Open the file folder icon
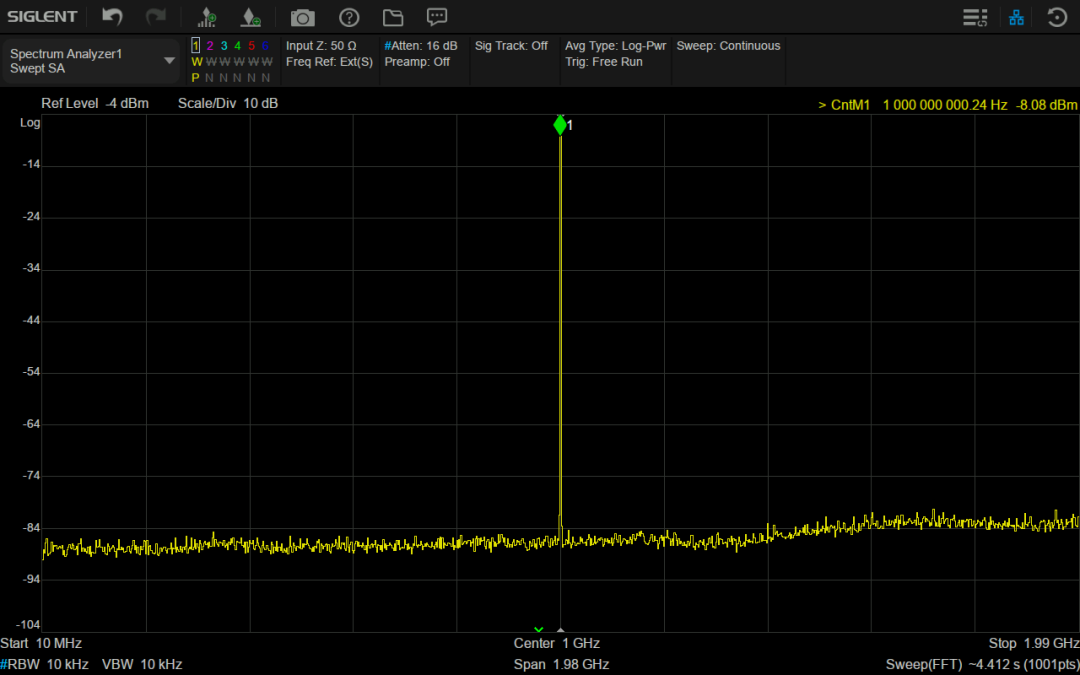 (x=392, y=17)
